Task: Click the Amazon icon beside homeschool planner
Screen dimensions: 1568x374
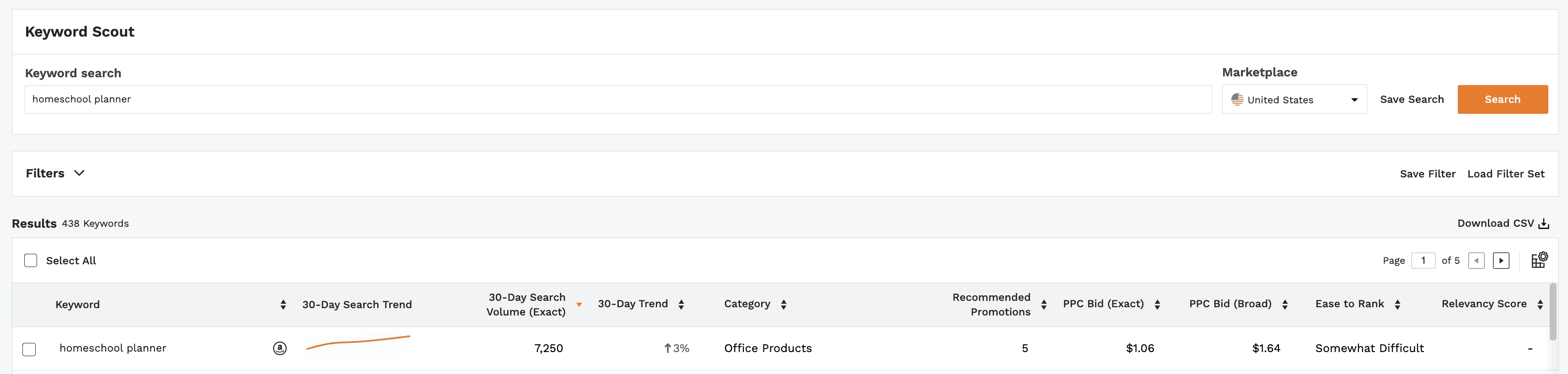Action: (x=279, y=348)
